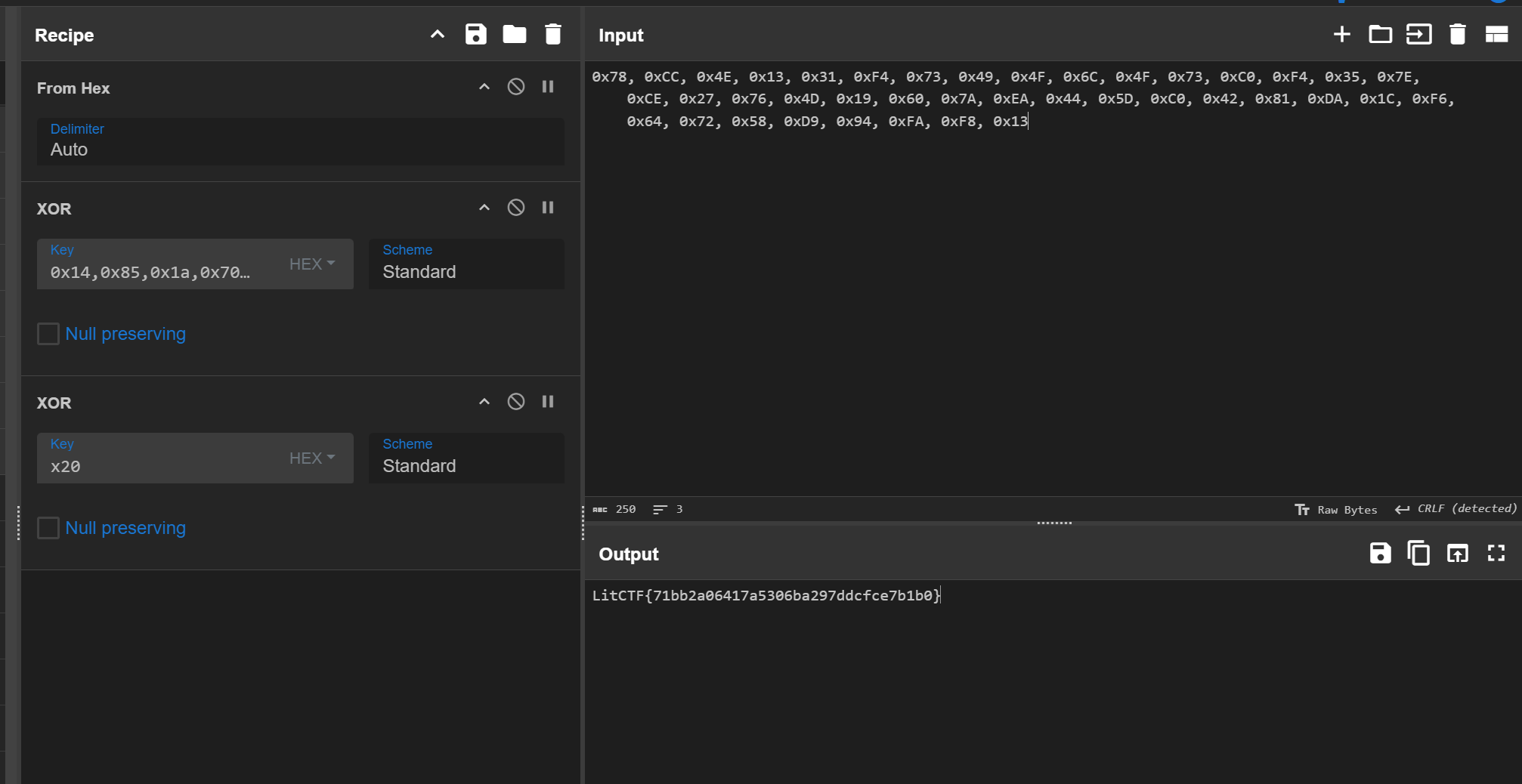Grab the input/output splitter handle

[1054, 523]
